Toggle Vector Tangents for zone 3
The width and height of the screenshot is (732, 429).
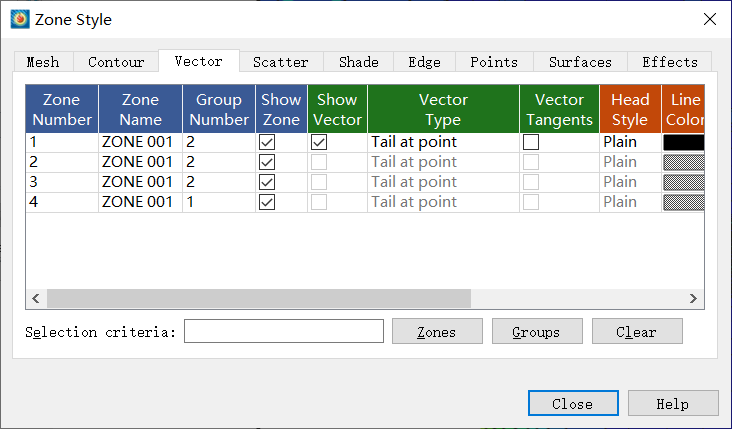(x=531, y=183)
